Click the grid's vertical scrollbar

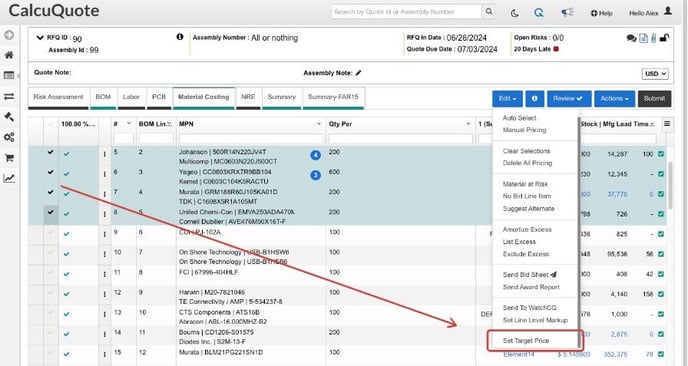click(670, 185)
